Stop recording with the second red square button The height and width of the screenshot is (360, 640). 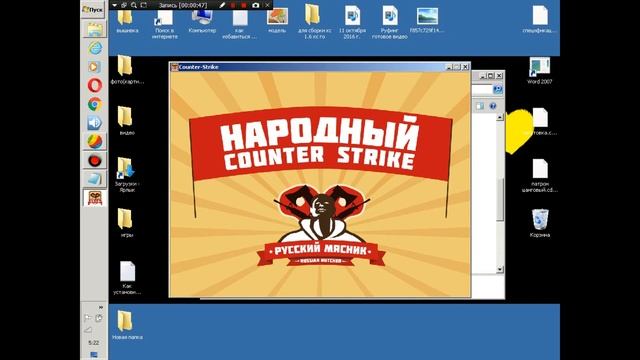click(244, 5)
